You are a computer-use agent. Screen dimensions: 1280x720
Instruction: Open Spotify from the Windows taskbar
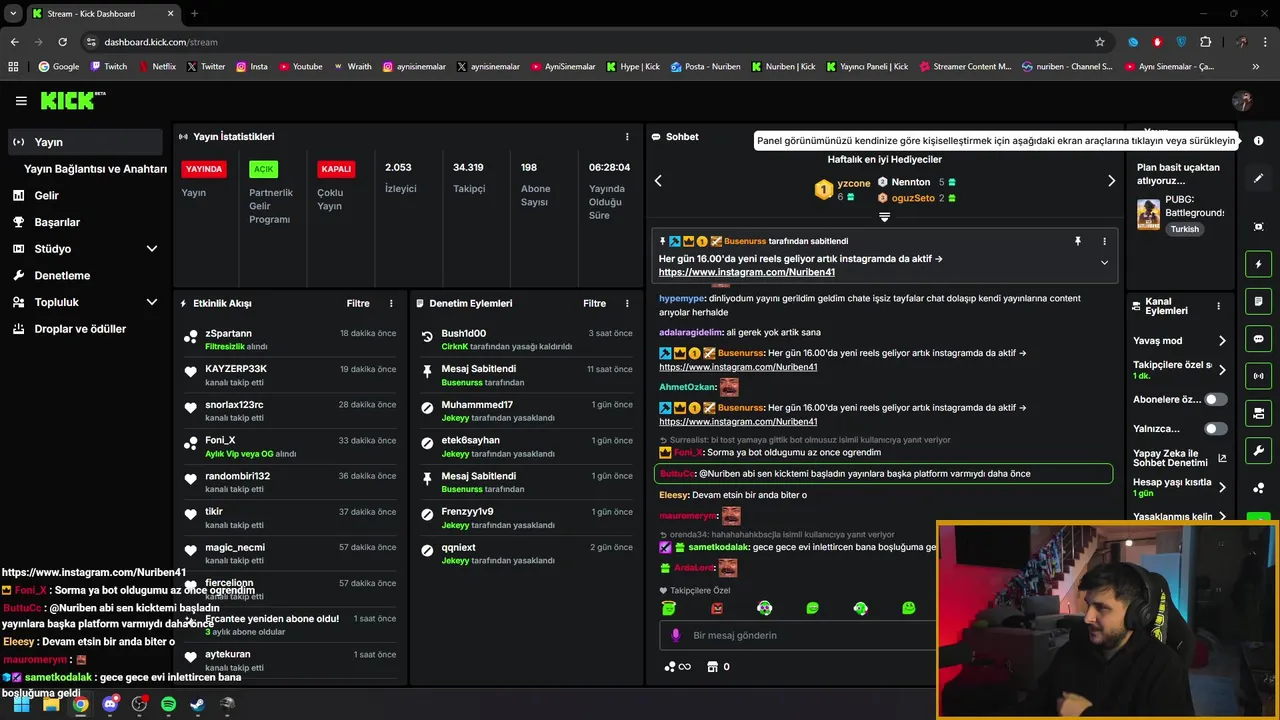pos(168,704)
